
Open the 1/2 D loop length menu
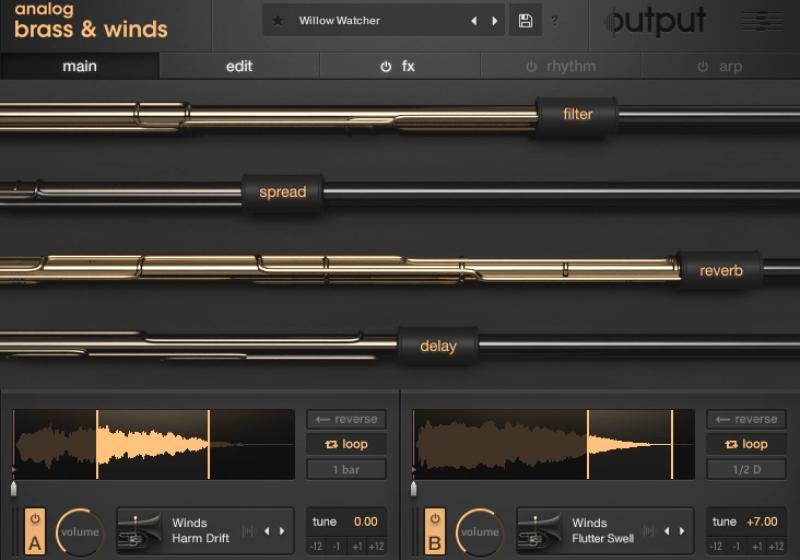click(x=746, y=469)
